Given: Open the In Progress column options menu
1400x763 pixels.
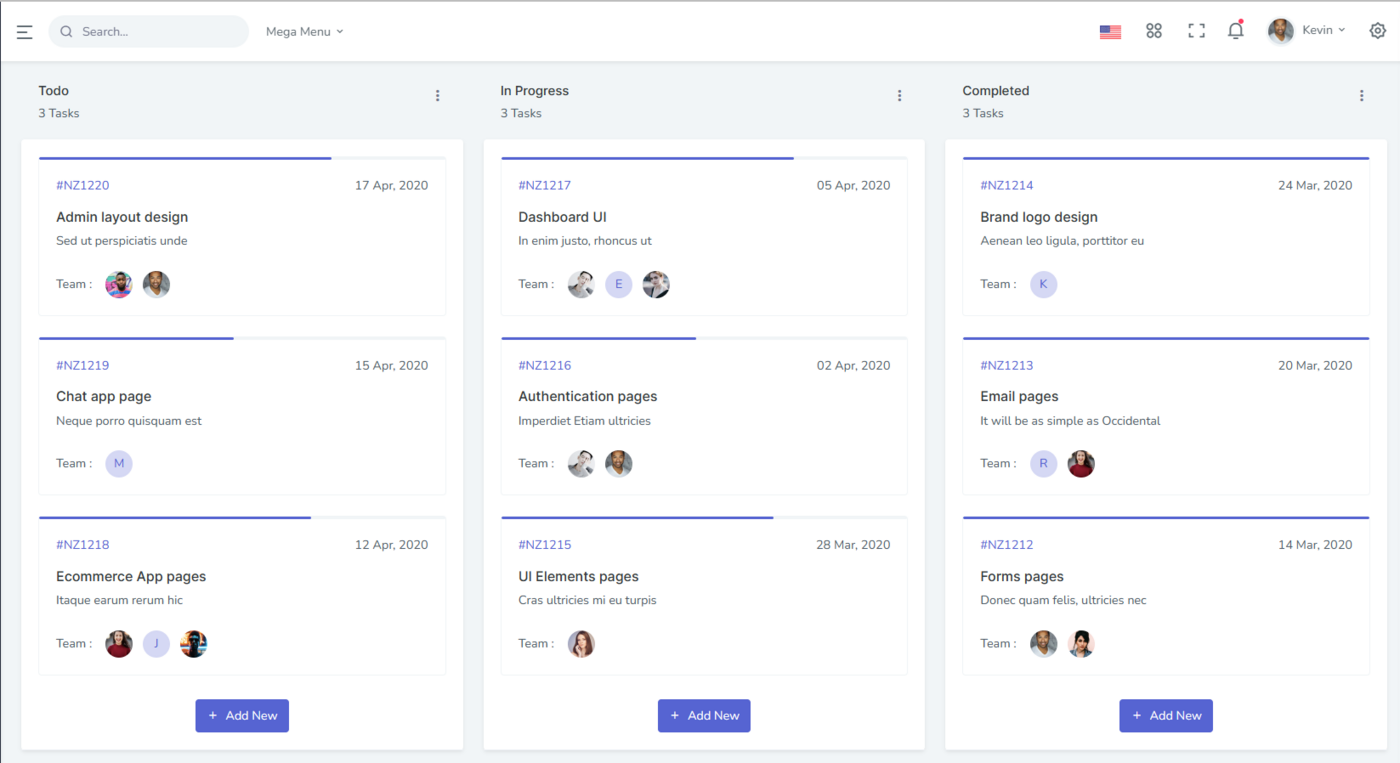Looking at the screenshot, I should pos(899,96).
